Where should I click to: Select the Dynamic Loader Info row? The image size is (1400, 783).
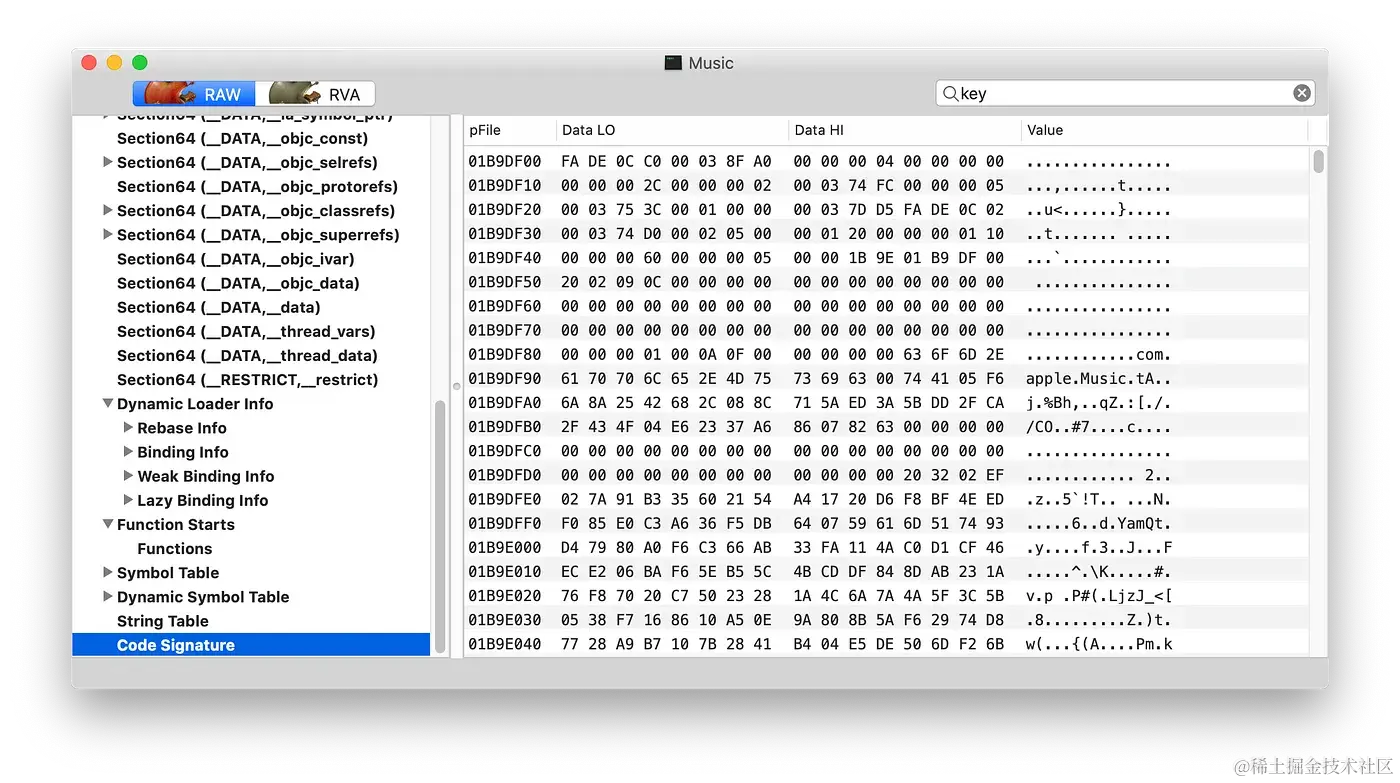(251, 404)
